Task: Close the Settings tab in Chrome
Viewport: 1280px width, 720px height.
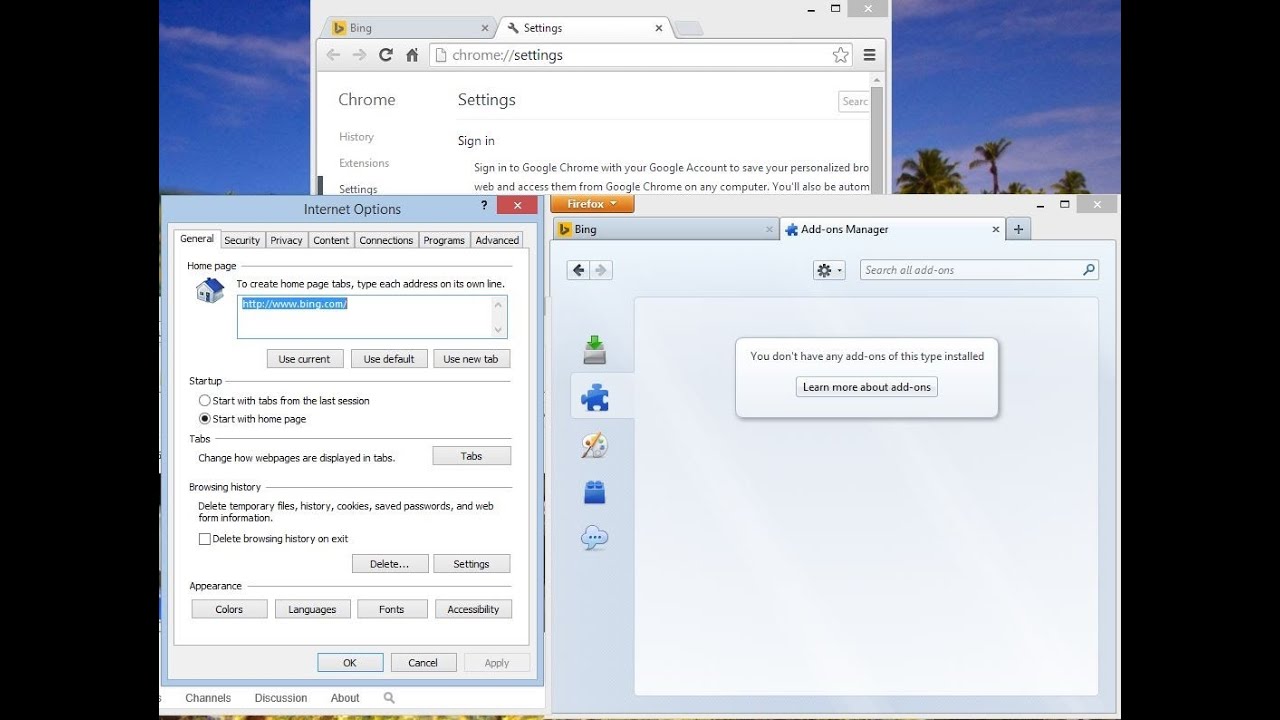Action: pos(659,28)
